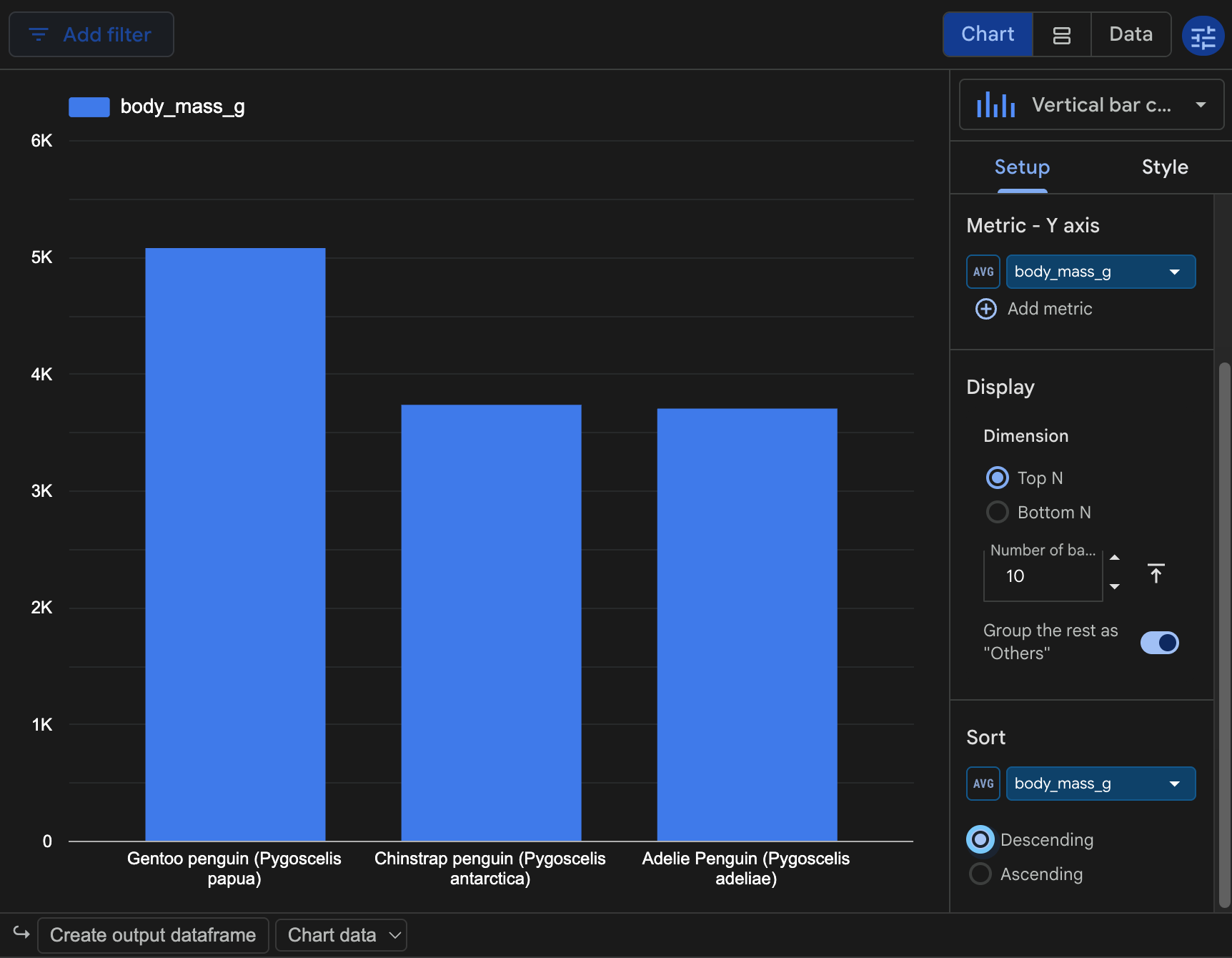Screen dimensions: 1232x958
Task: Select Ascending sort order
Action: click(980, 874)
